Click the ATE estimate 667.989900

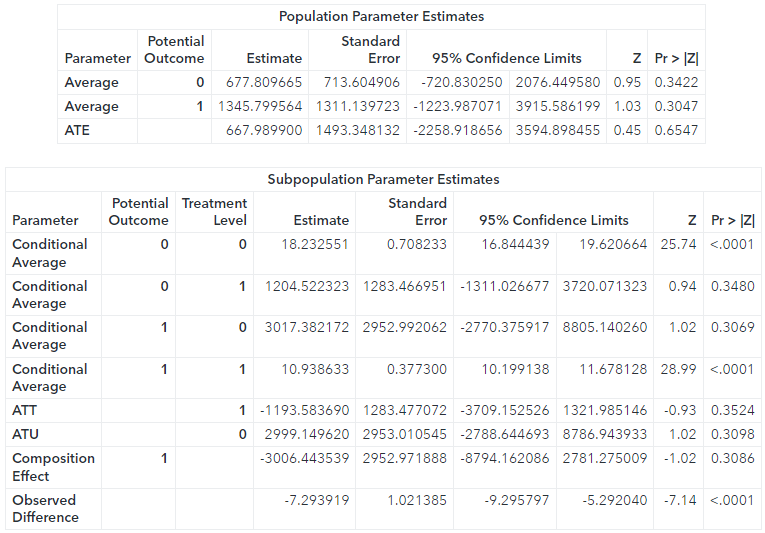(264, 130)
